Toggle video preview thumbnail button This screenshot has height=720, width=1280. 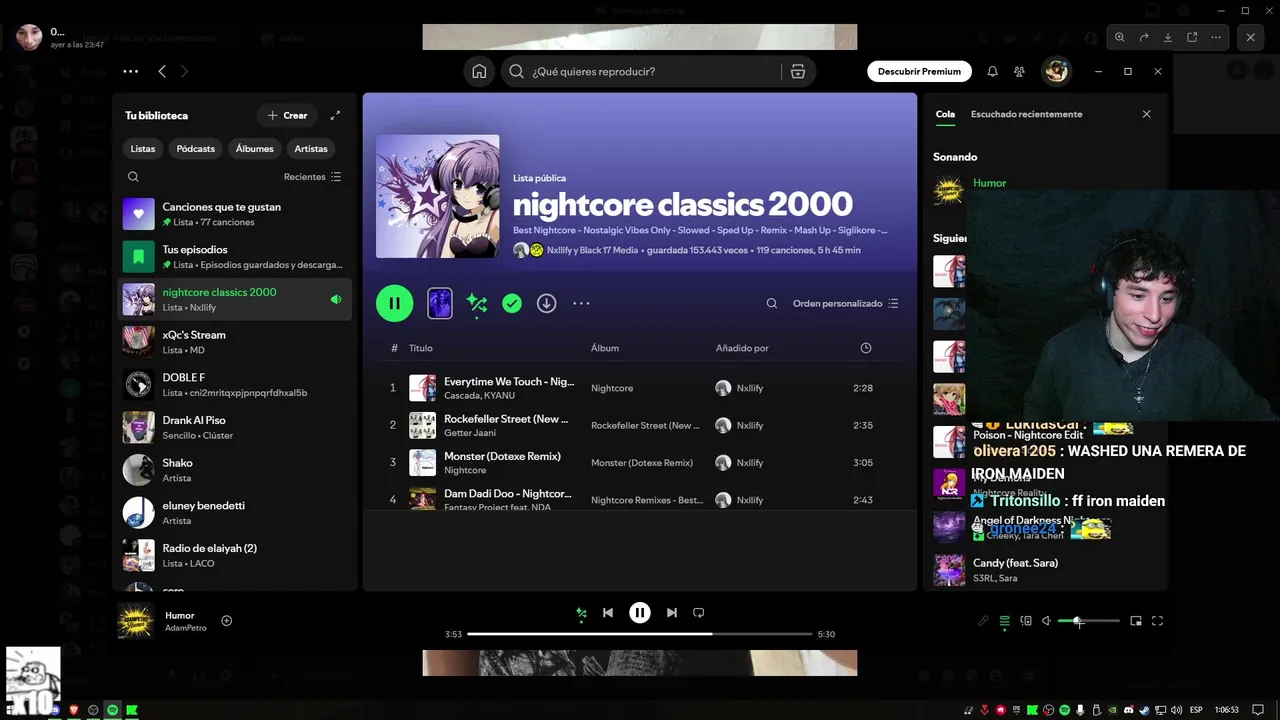(440, 303)
